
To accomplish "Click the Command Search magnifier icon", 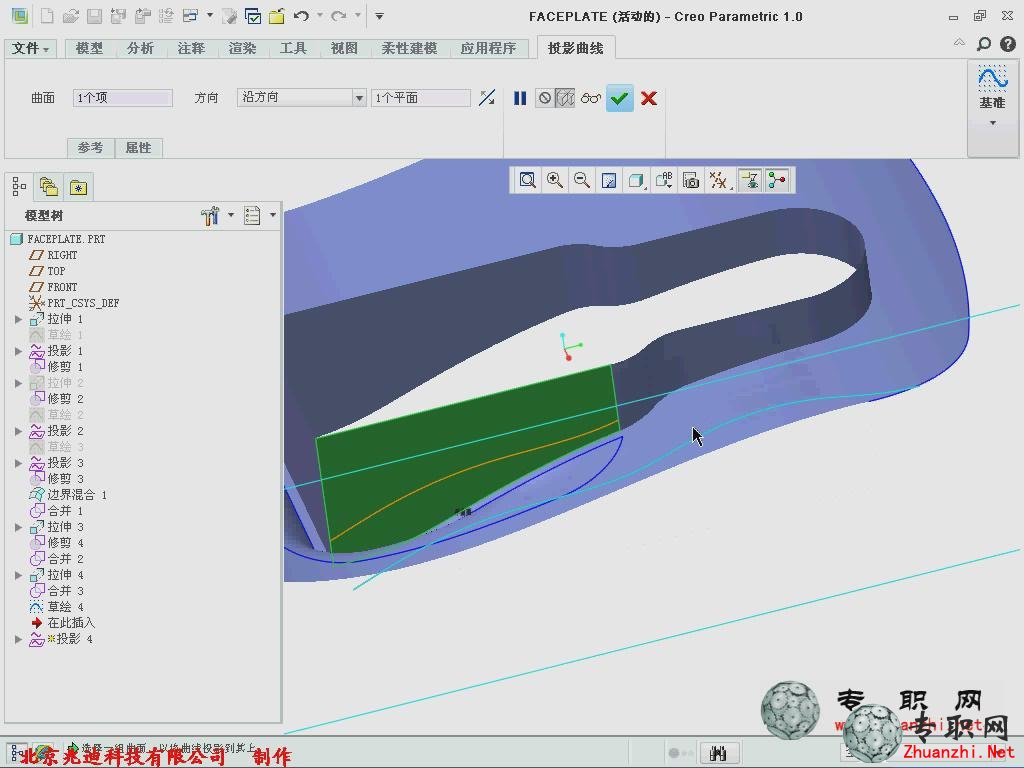I will tap(984, 44).
